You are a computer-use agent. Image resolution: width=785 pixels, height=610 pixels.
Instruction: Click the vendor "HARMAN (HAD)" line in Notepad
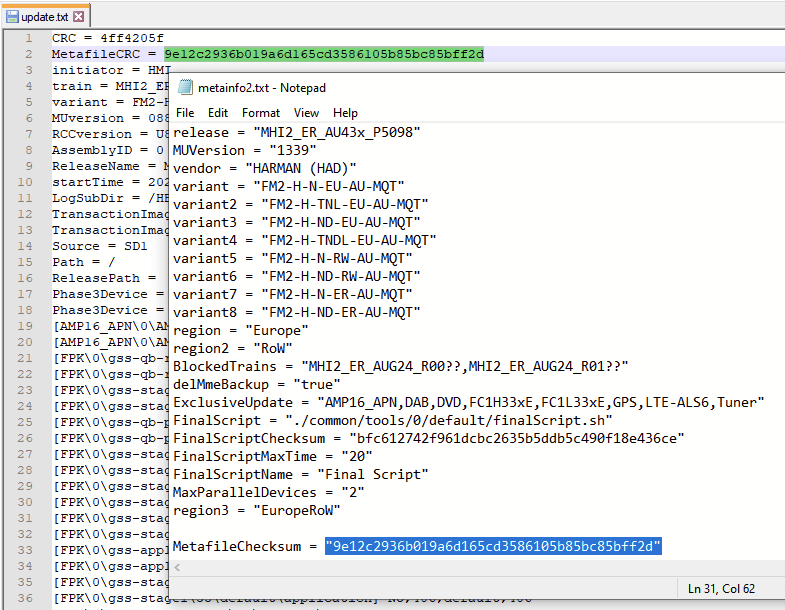(264, 168)
